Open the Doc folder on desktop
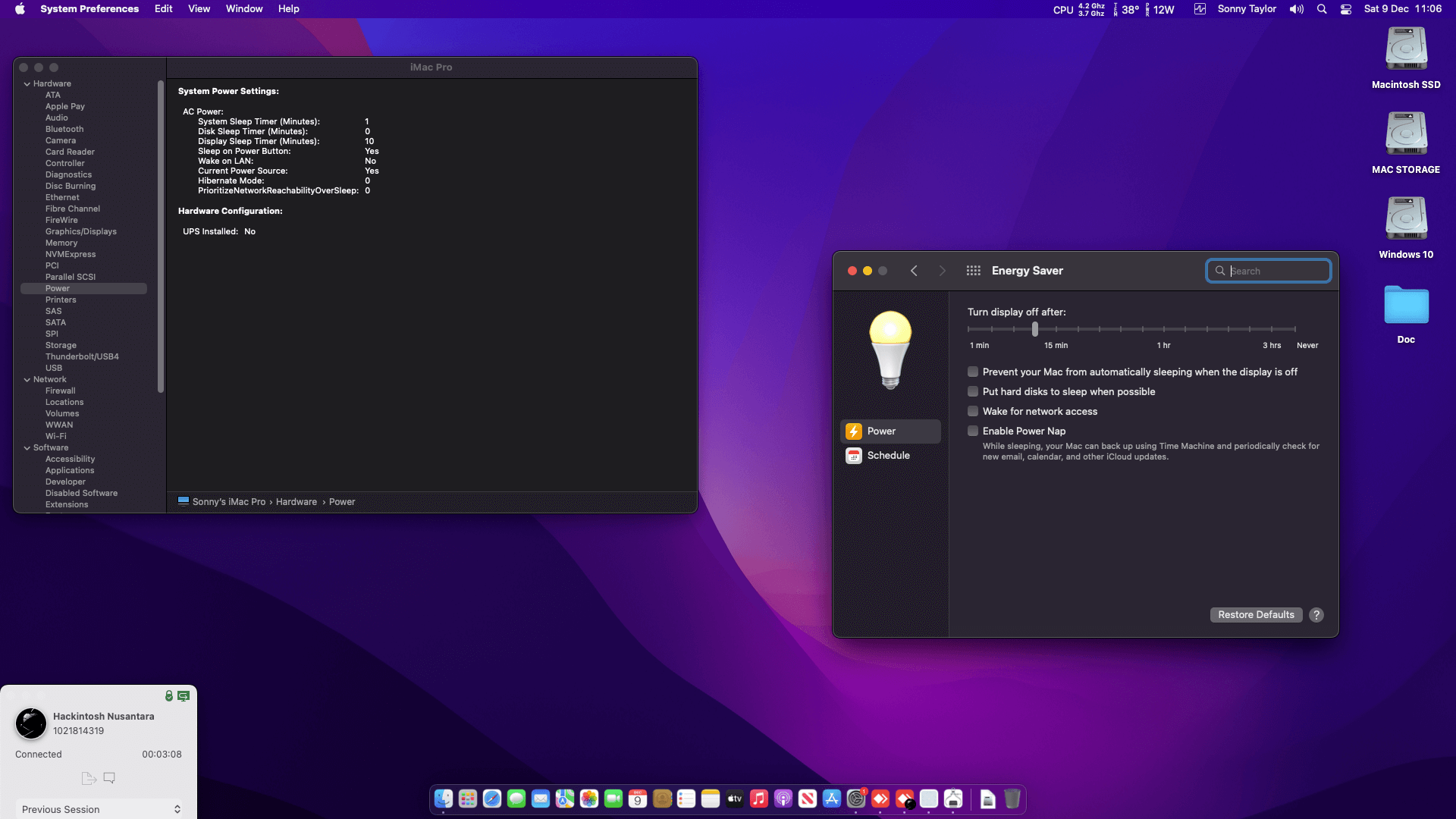 click(x=1406, y=305)
